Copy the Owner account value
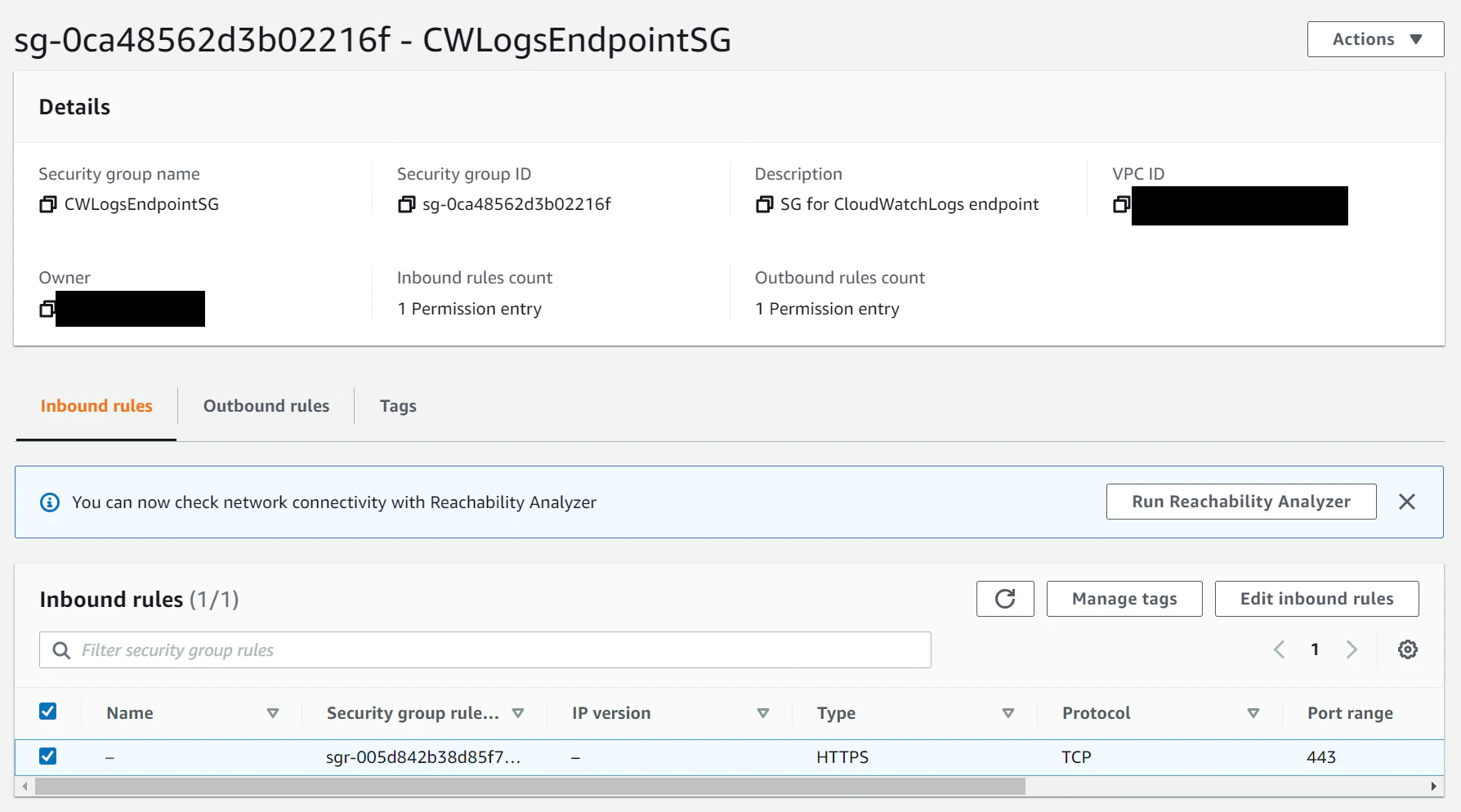 click(47, 309)
